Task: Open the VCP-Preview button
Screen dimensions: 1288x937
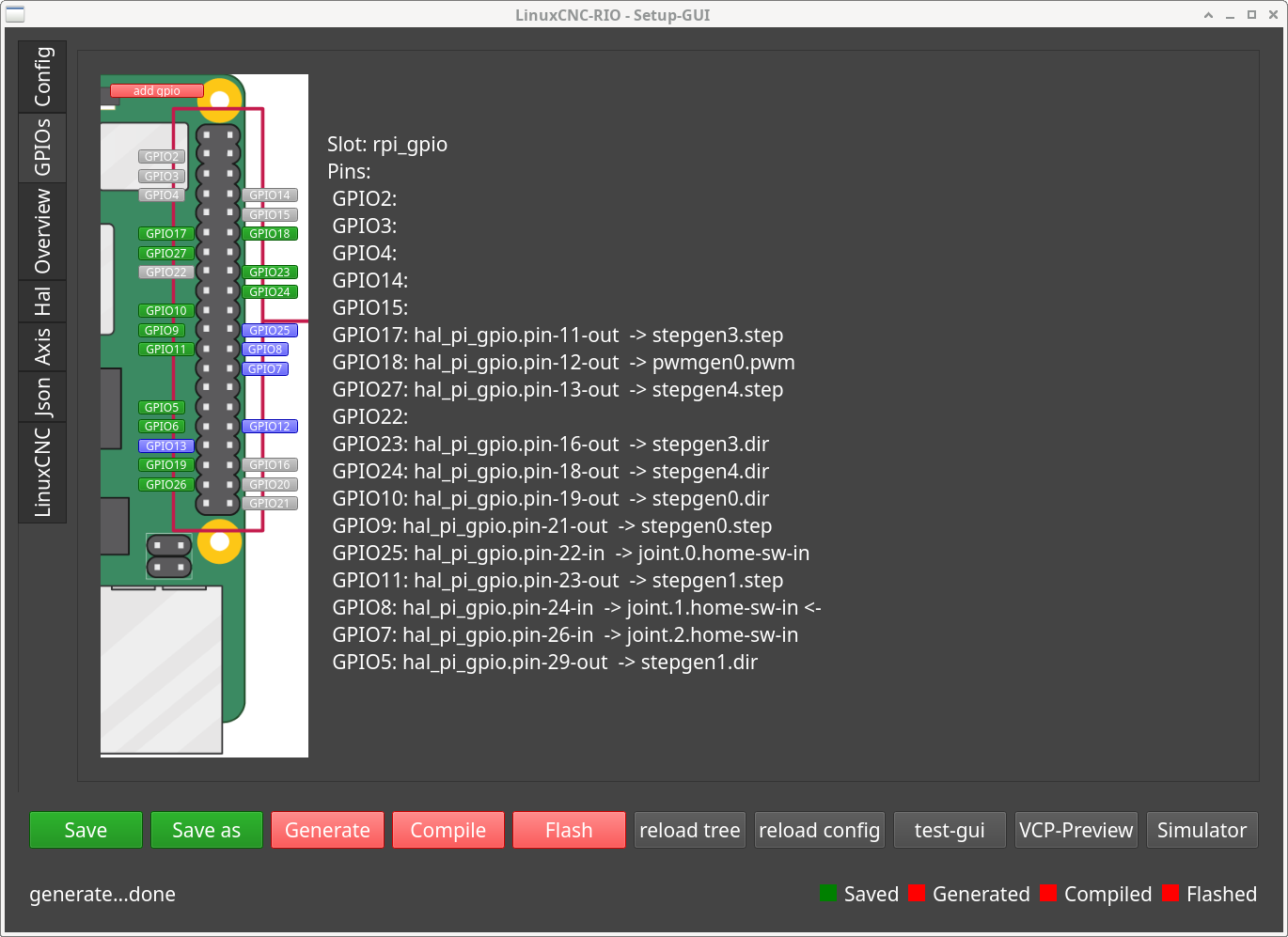Action: 1076,830
